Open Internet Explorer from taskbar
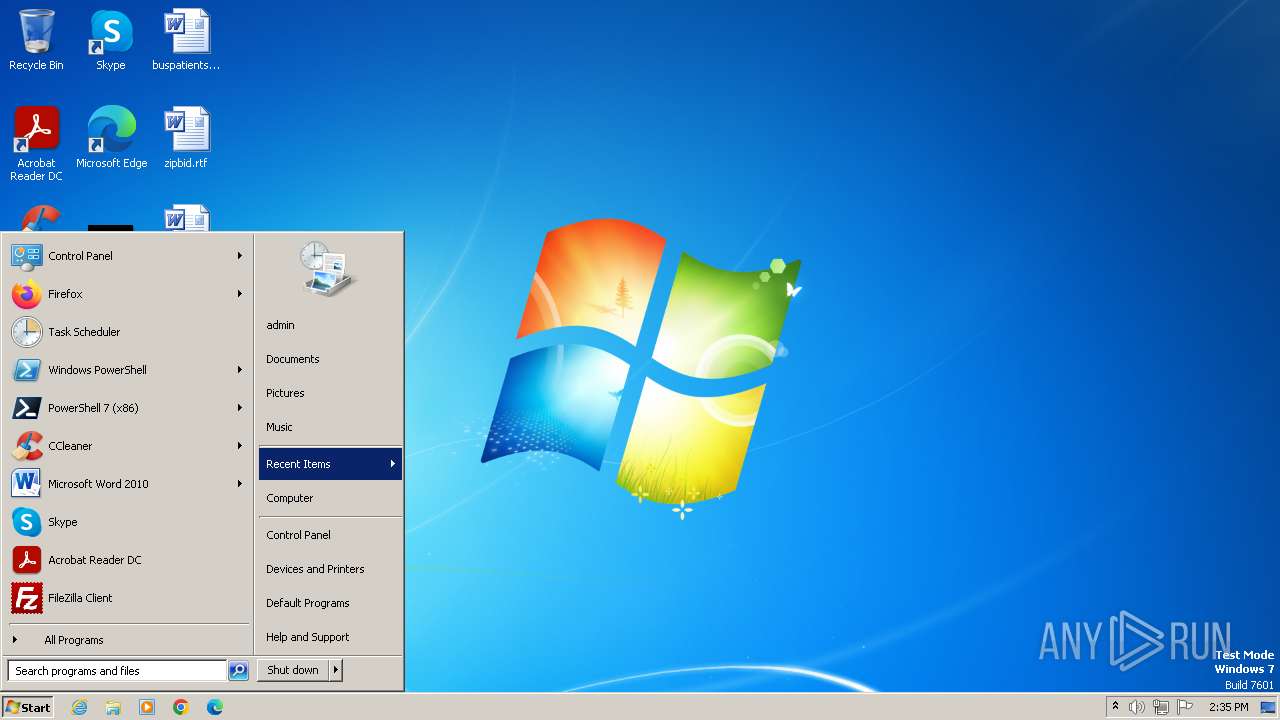Screen dimensions: 1280x720 click(x=79, y=707)
